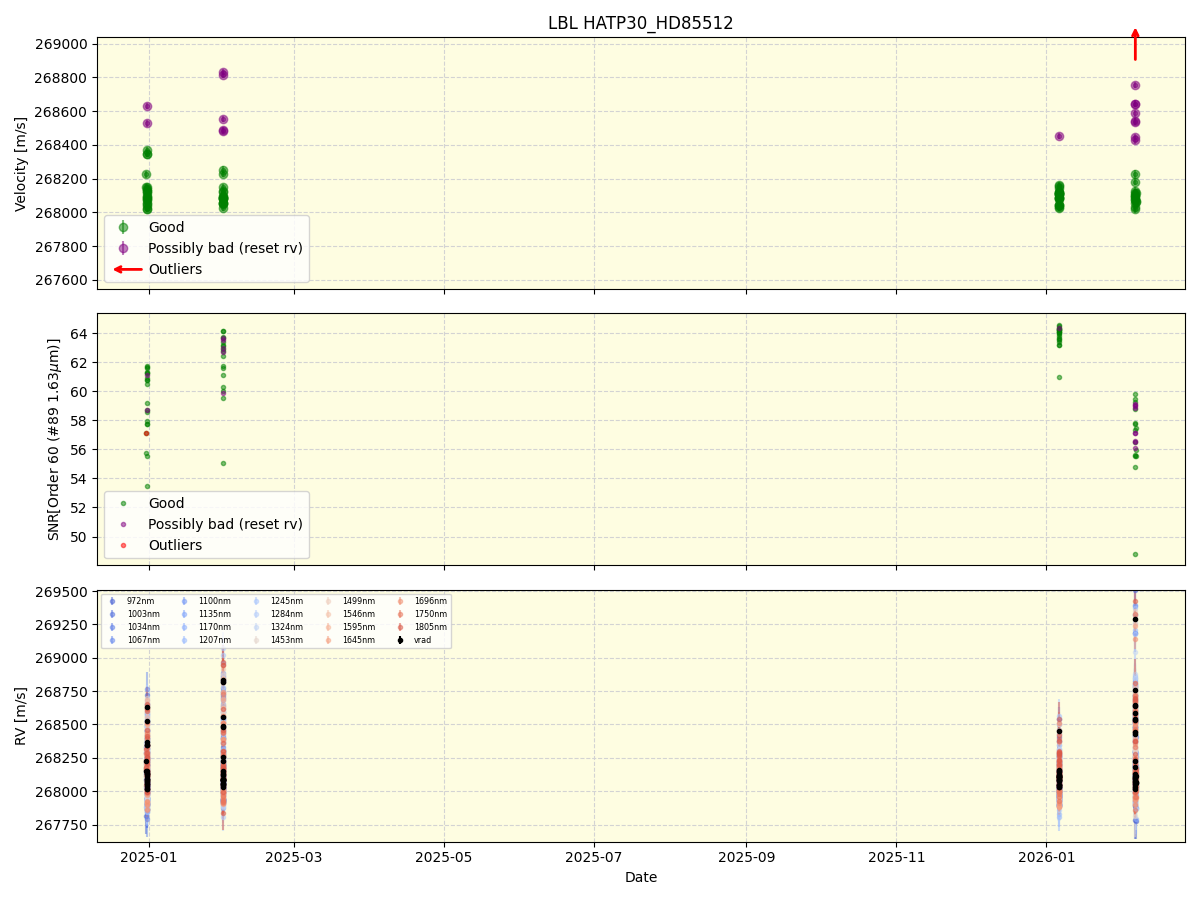This screenshot has height=900, width=1200.
Task: Click the 267750 RV tick label
Action: click(61, 825)
